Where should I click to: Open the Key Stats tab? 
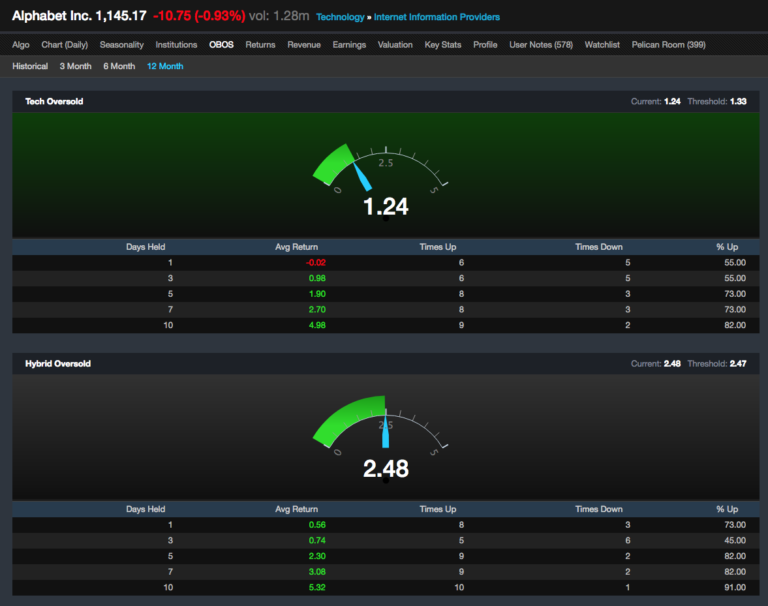(x=443, y=45)
